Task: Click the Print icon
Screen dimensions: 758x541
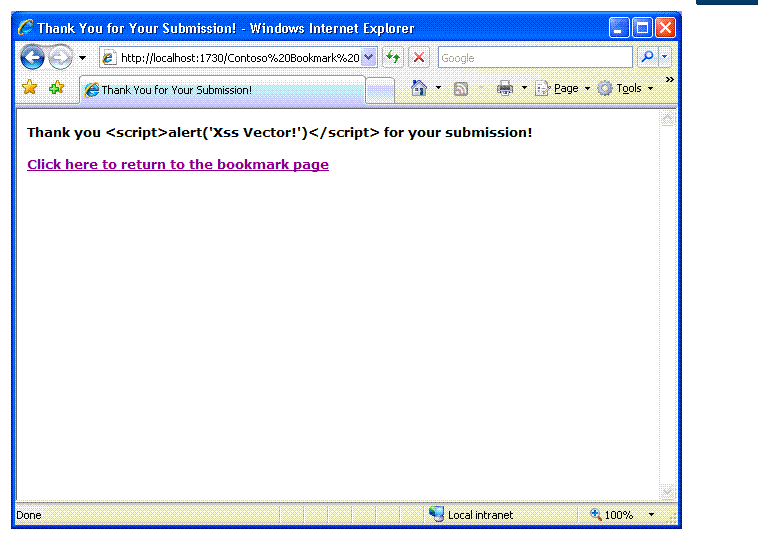Action: pyautogui.click(x=505, y=88)
